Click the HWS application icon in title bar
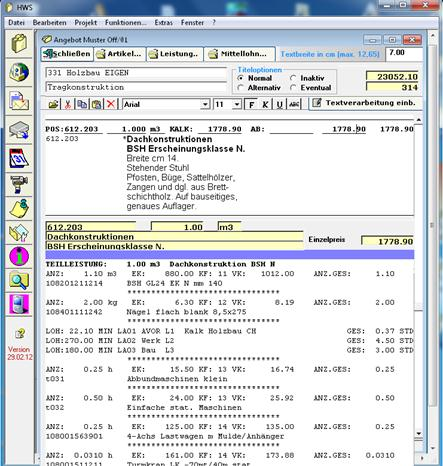The width and height of the screenshot is (443, 466). pyautogui.click(x=10, y=7)
